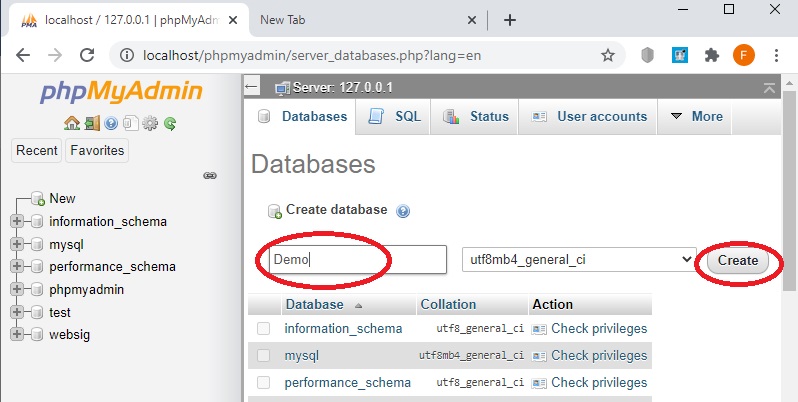Viewport: 798px width, 402px height.
Task: Close the localhost phpMyAdmin tab
Action: point(233,20)
